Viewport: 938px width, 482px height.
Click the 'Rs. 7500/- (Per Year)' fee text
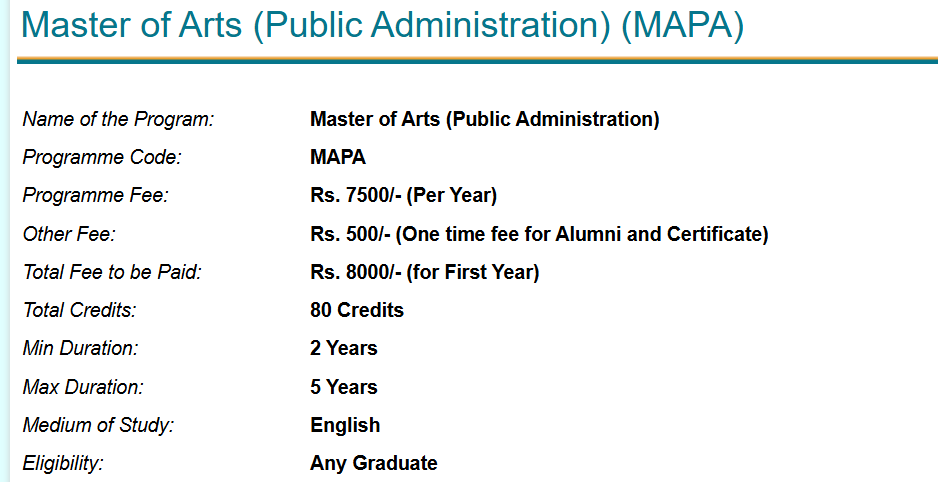(403, 196)
